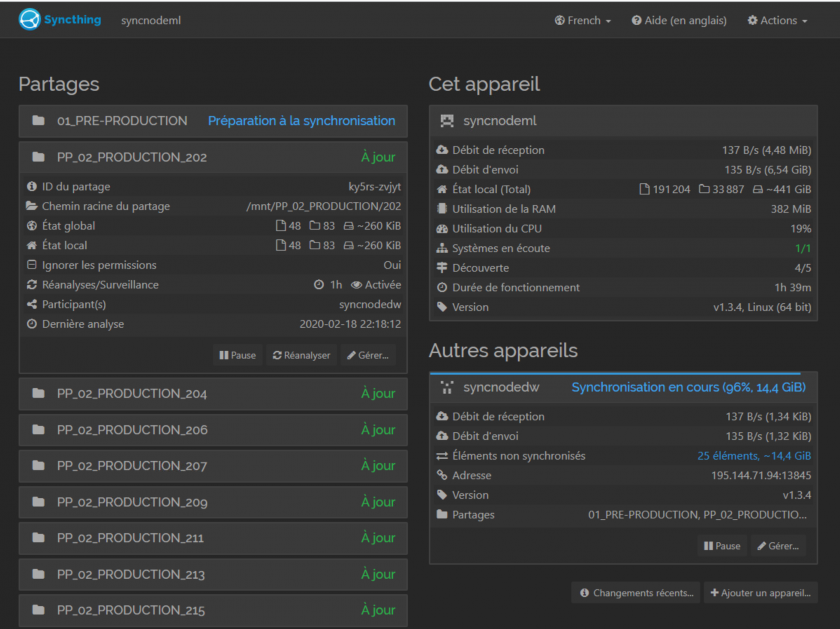
Task: Open the Actions dropdown menu
Action: (x=777, y=20)
